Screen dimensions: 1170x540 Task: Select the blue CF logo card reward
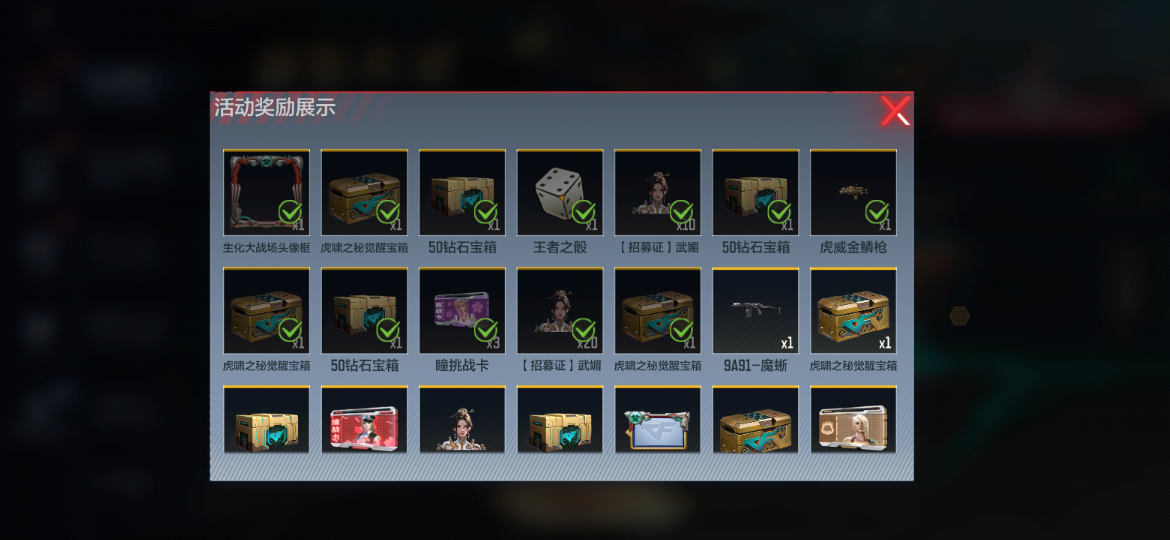657,420
